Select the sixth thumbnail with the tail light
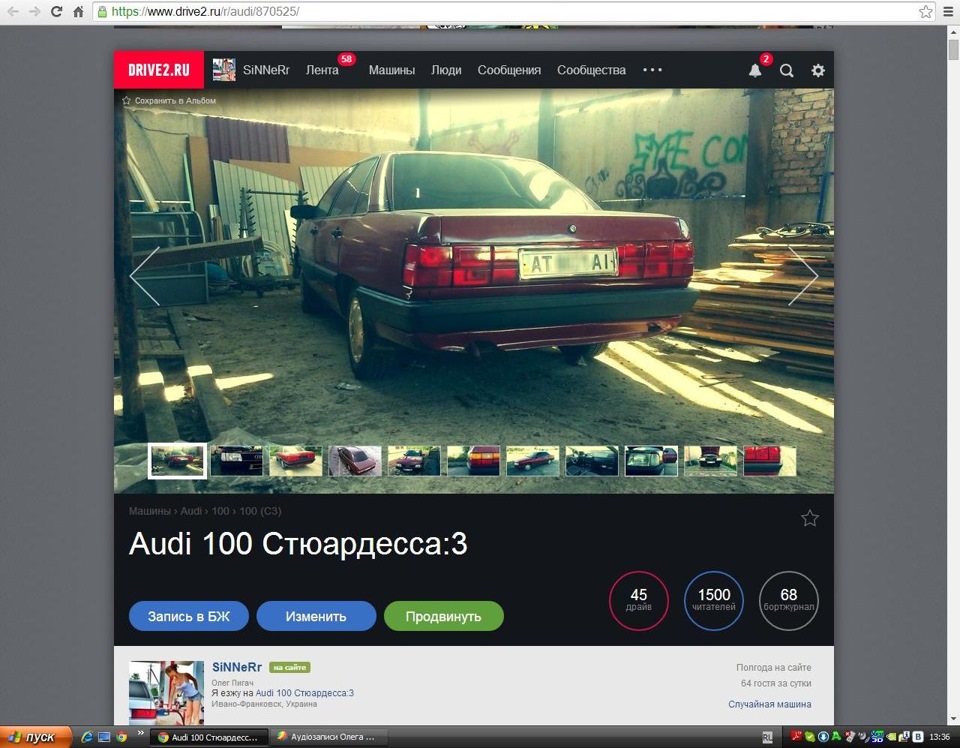Viewport: 960px width, 748px height. click(x=473, y=460)
